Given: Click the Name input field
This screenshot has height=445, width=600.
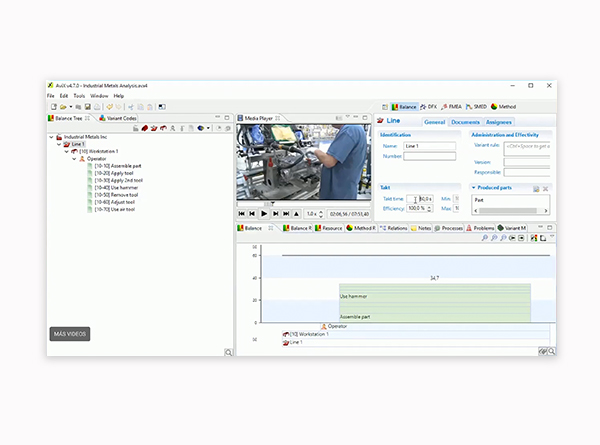Looking at the screenshot, I should (x=429, y=146).
